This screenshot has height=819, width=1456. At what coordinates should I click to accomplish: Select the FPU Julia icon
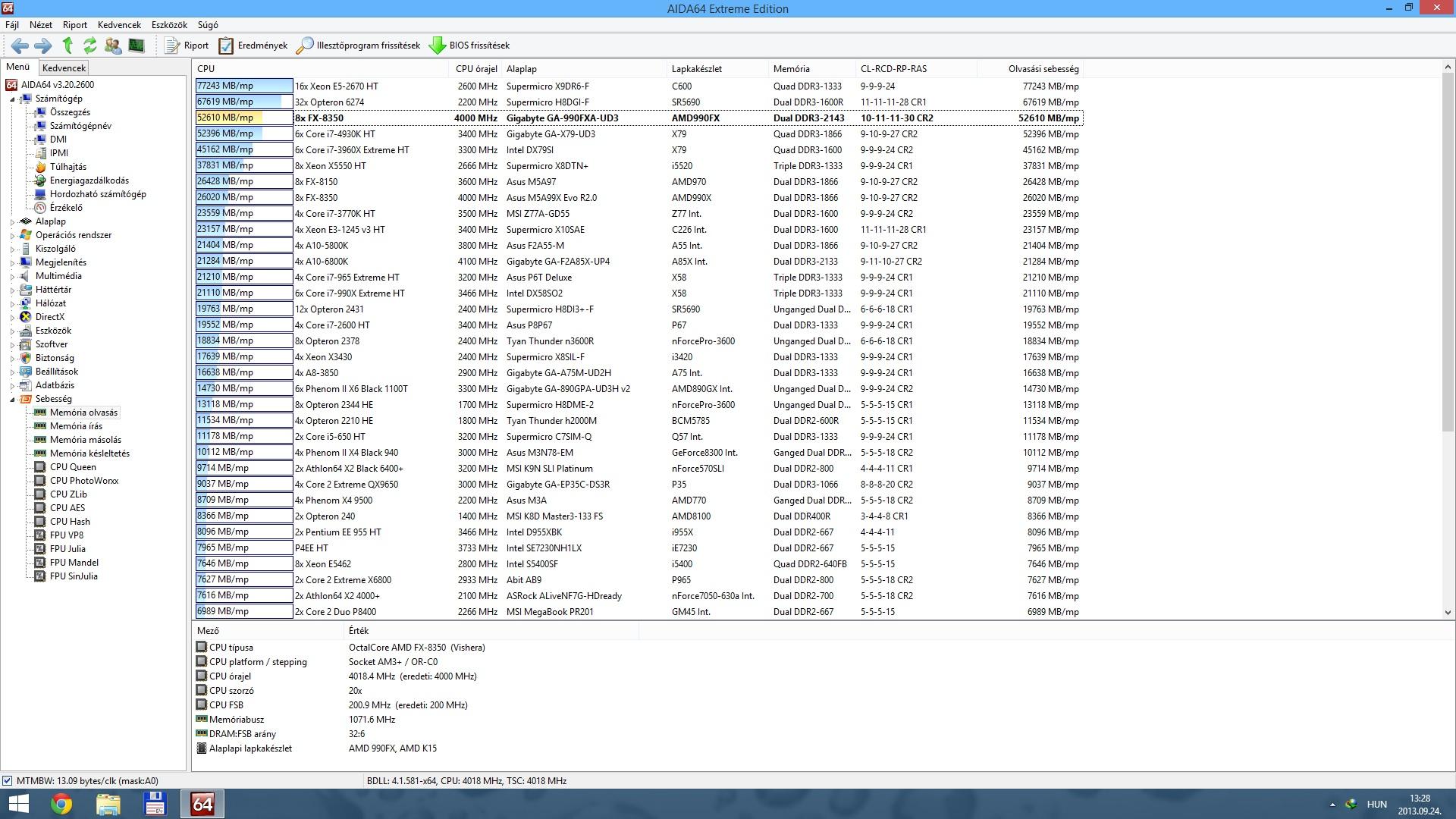[x=40, y=549]
